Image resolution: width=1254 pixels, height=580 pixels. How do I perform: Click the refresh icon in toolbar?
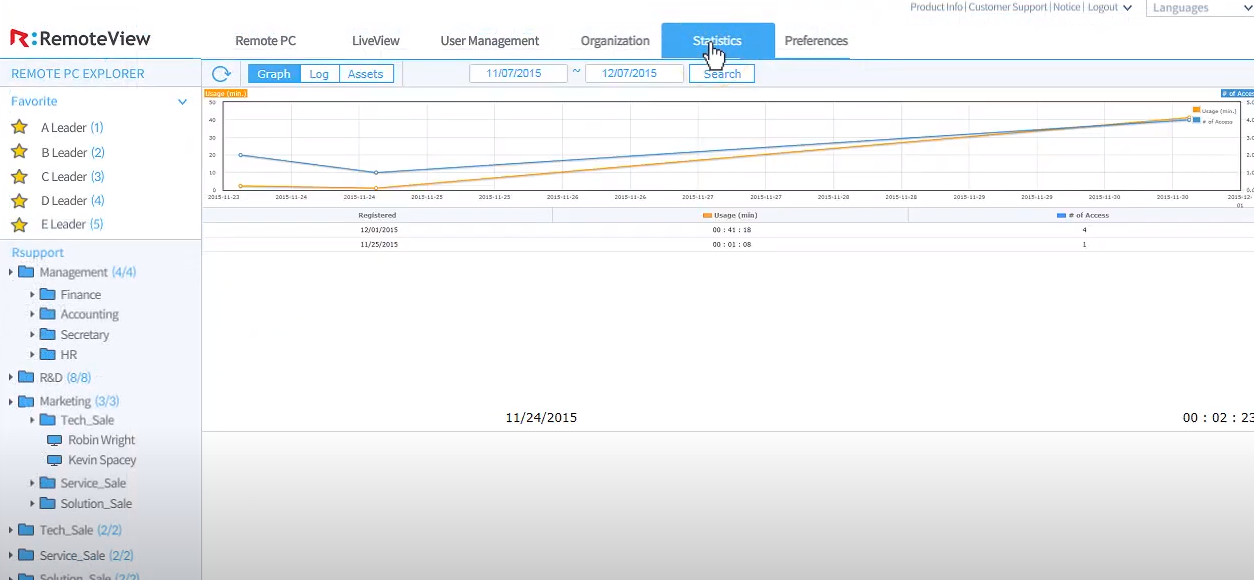pyautogui.click(x=221, y=74)
